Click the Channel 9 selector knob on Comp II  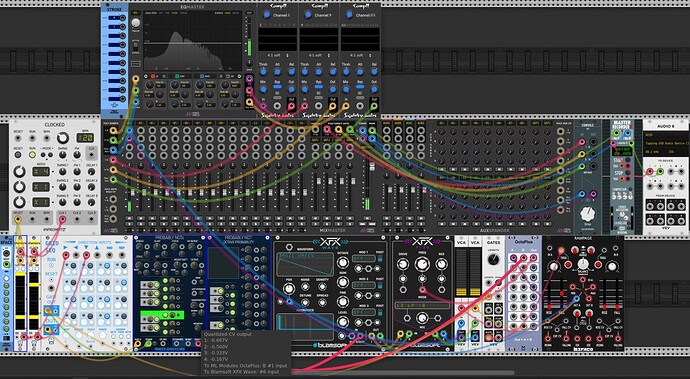[308, 15]
